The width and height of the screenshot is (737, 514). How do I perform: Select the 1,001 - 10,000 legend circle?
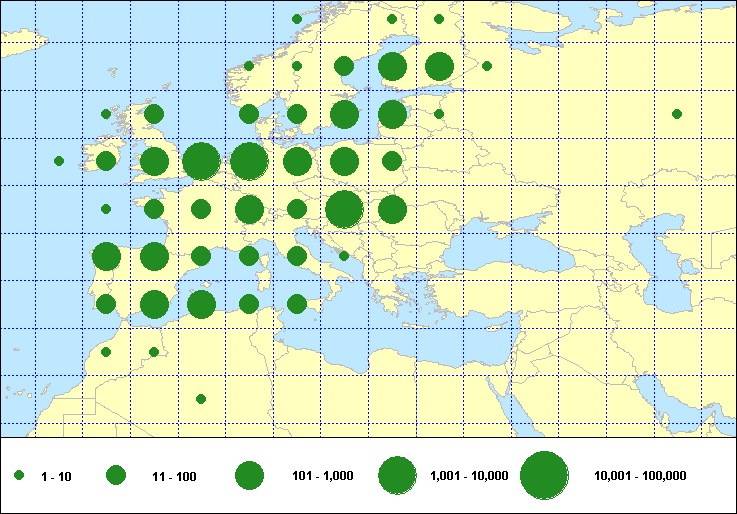tap(397, 476)
